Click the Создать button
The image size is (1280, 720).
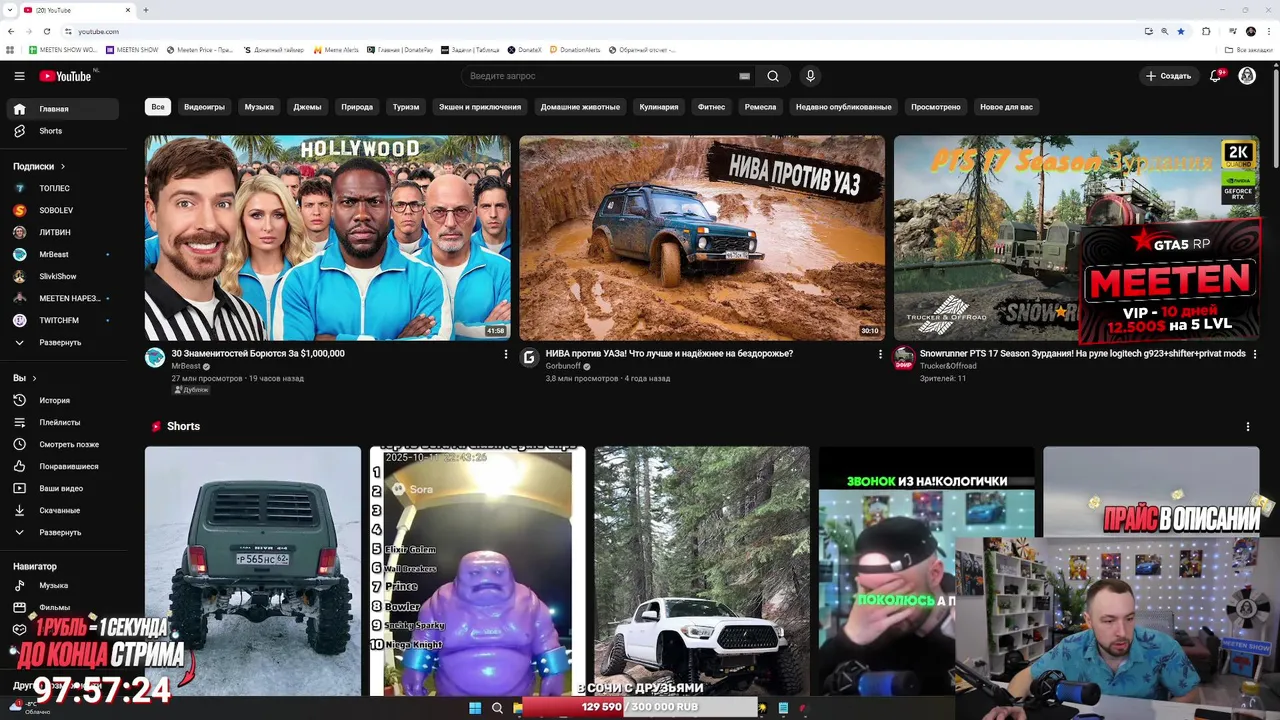[1169, 76]
